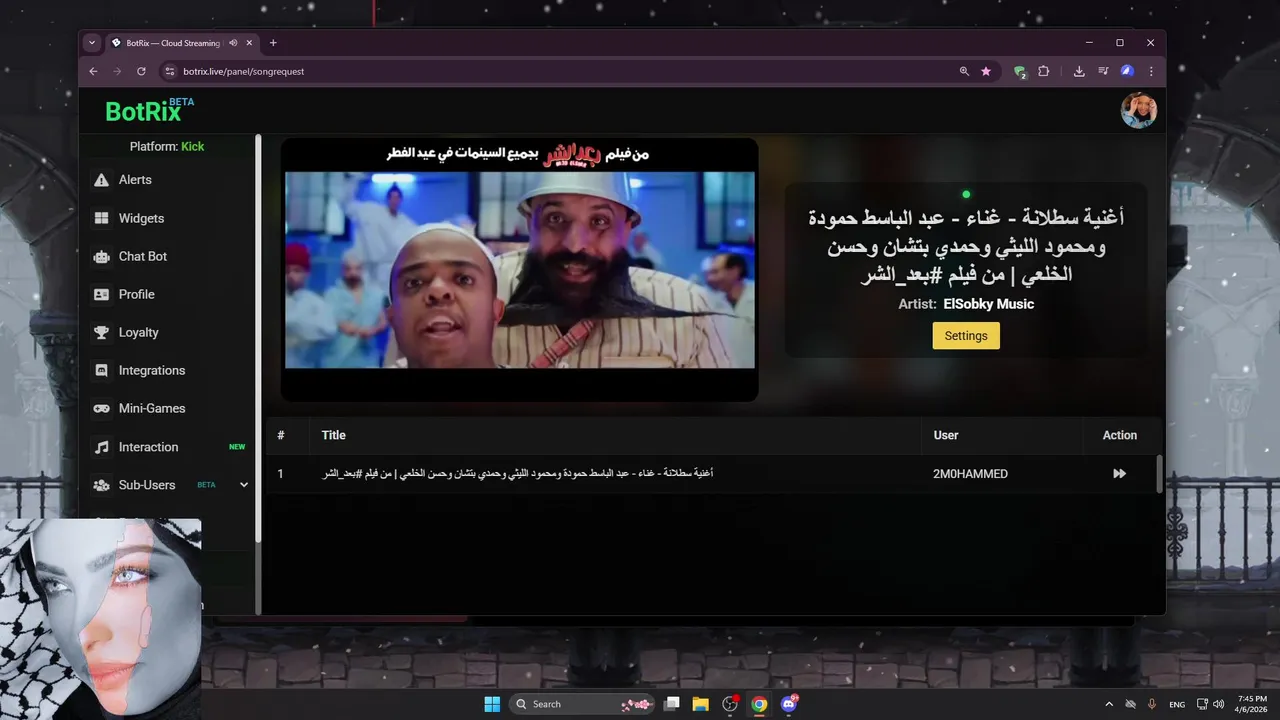
Task: Click the song queue table scrollbar
Action: pos(1160,474)
